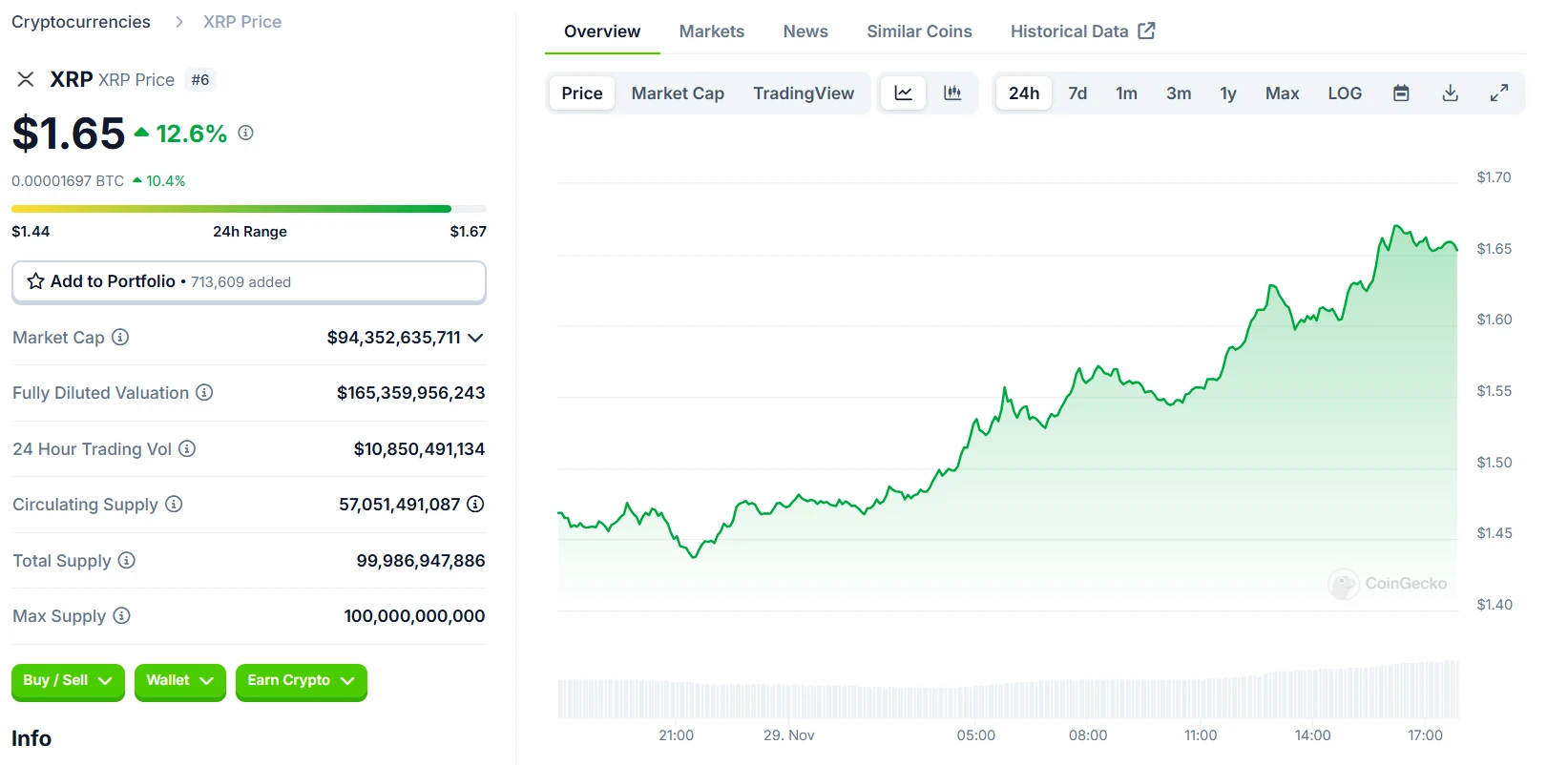Click the Info section heading
This screenshot has height=765, width=1568.
pyautogui.click(x=31, y=738)
